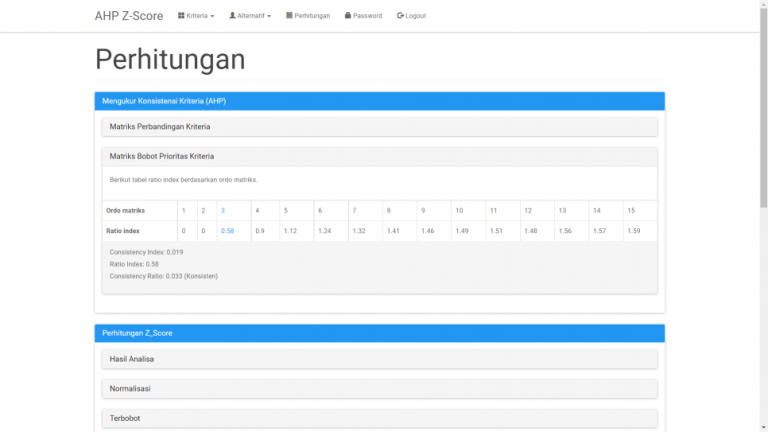Click the Consistency Ratio: 0.033 (Konsisten) text
Image resolution: width=768 pixels, height=432 pixels.
(164, 276)
